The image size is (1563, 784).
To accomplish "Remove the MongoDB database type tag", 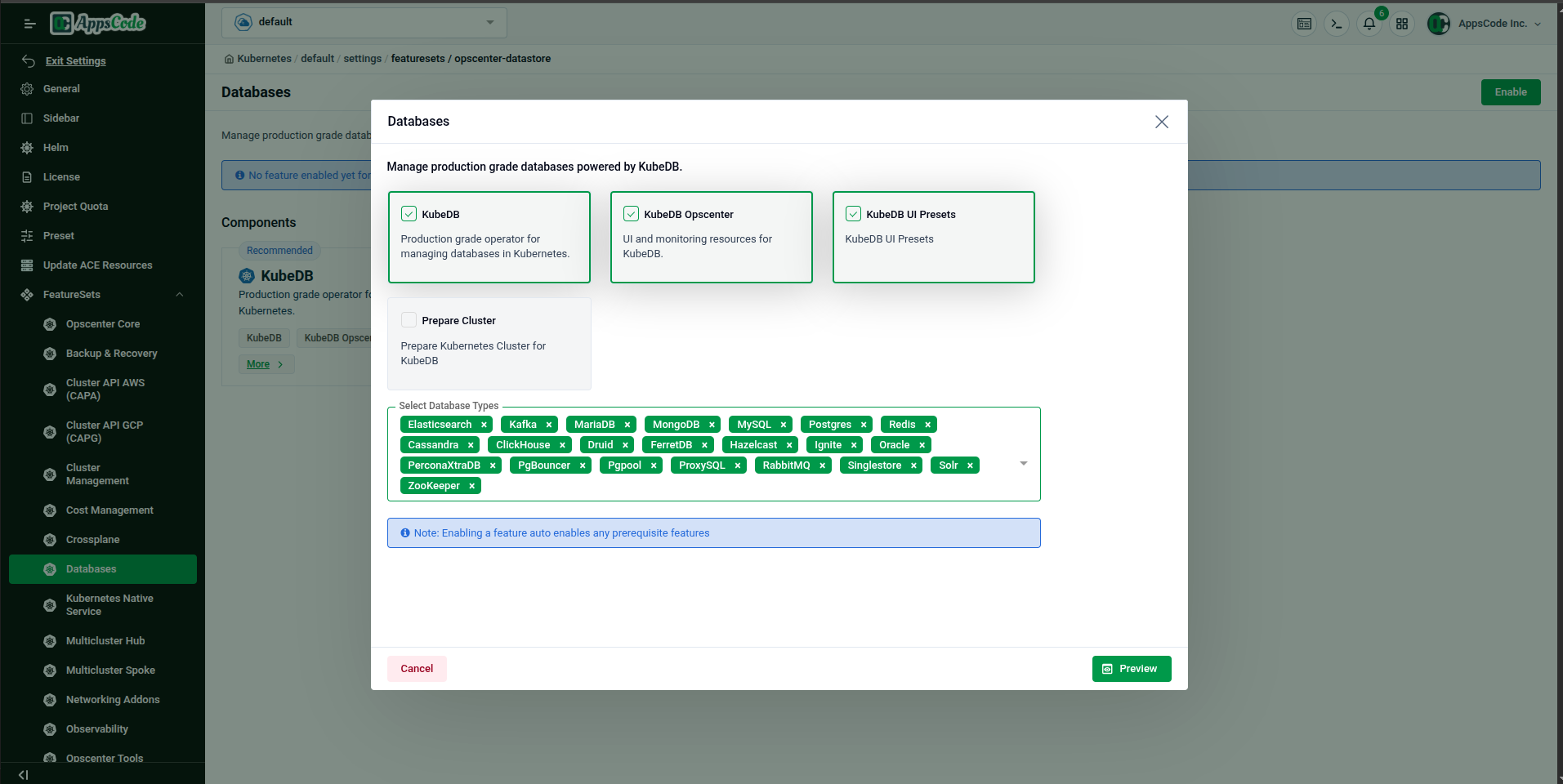I will [x=712, y=424].
